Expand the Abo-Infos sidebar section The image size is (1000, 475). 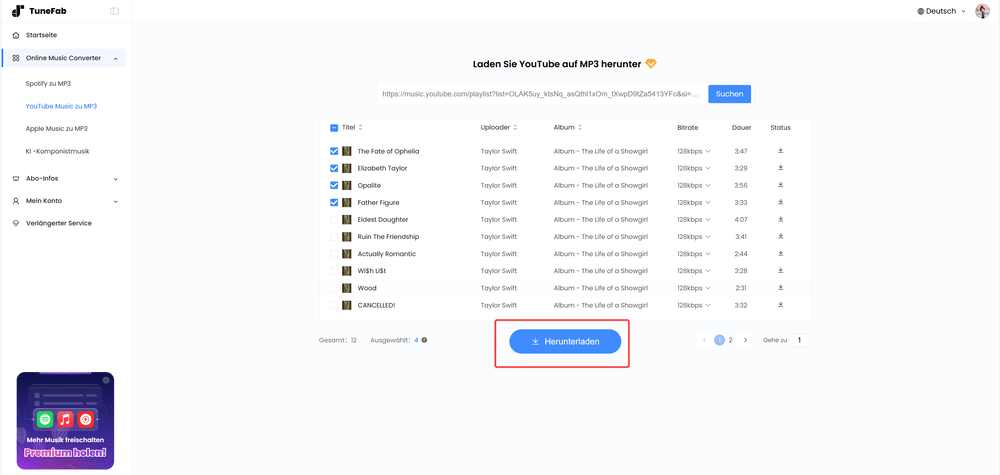pyautogui.click(x=65, y=179)
